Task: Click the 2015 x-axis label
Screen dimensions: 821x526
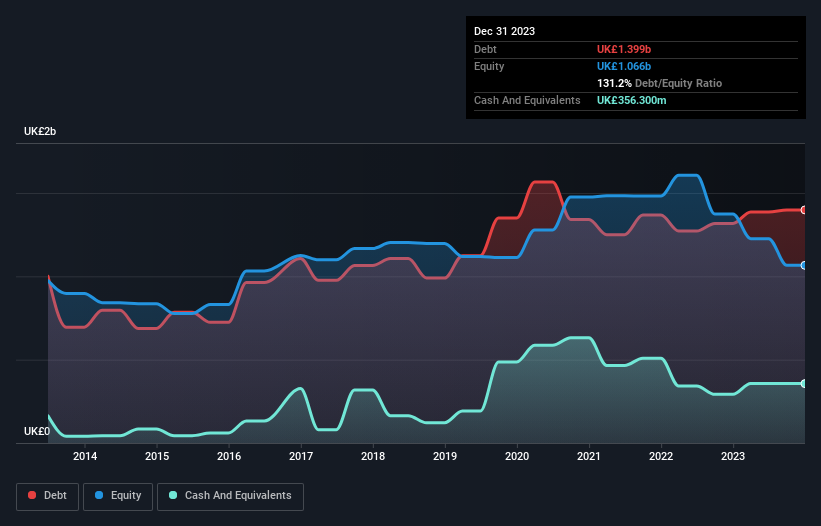Action: 157,456
